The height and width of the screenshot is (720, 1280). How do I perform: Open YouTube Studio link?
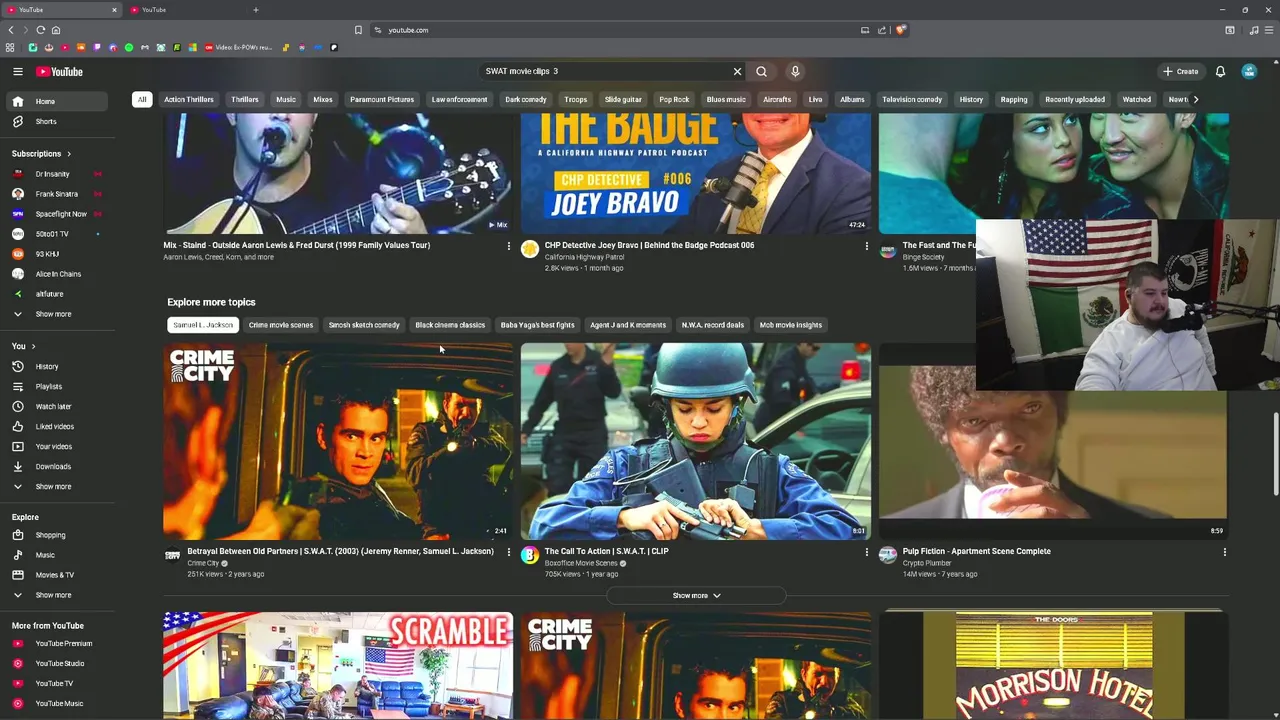(58, 664)
